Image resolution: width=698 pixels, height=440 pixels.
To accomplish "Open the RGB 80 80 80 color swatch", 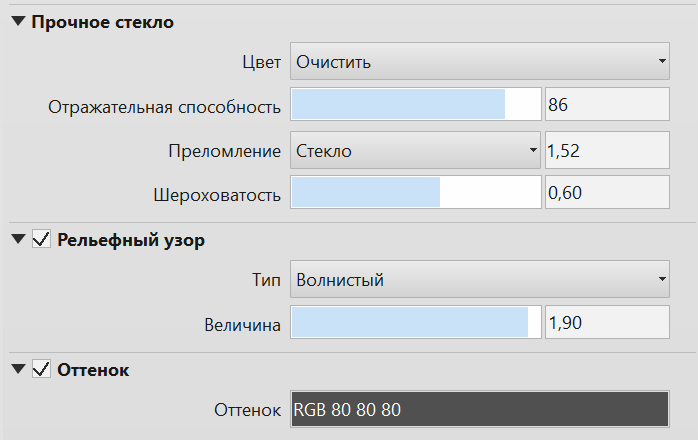I will 479,409.
